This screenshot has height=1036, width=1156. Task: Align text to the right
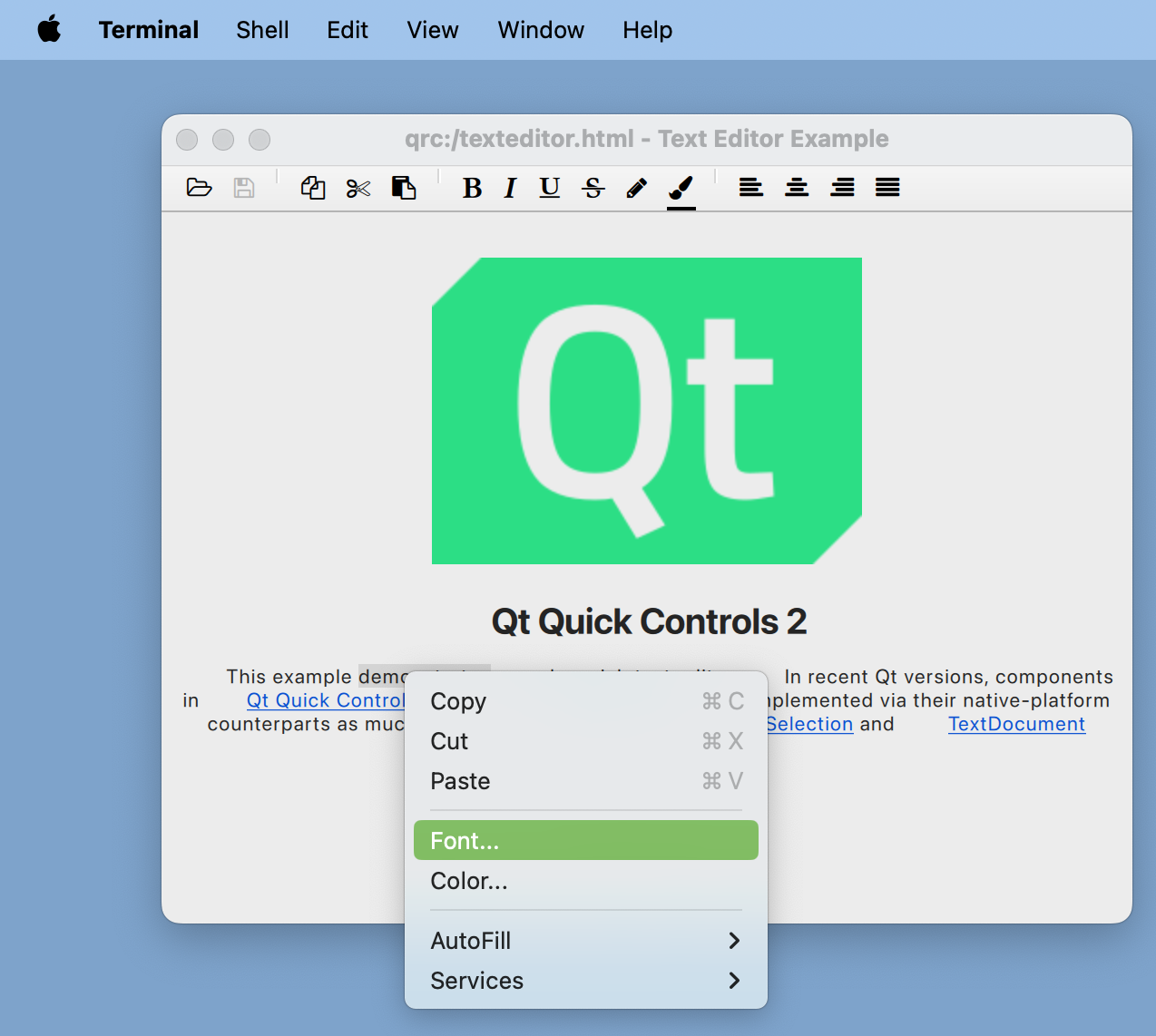point(842,188)
